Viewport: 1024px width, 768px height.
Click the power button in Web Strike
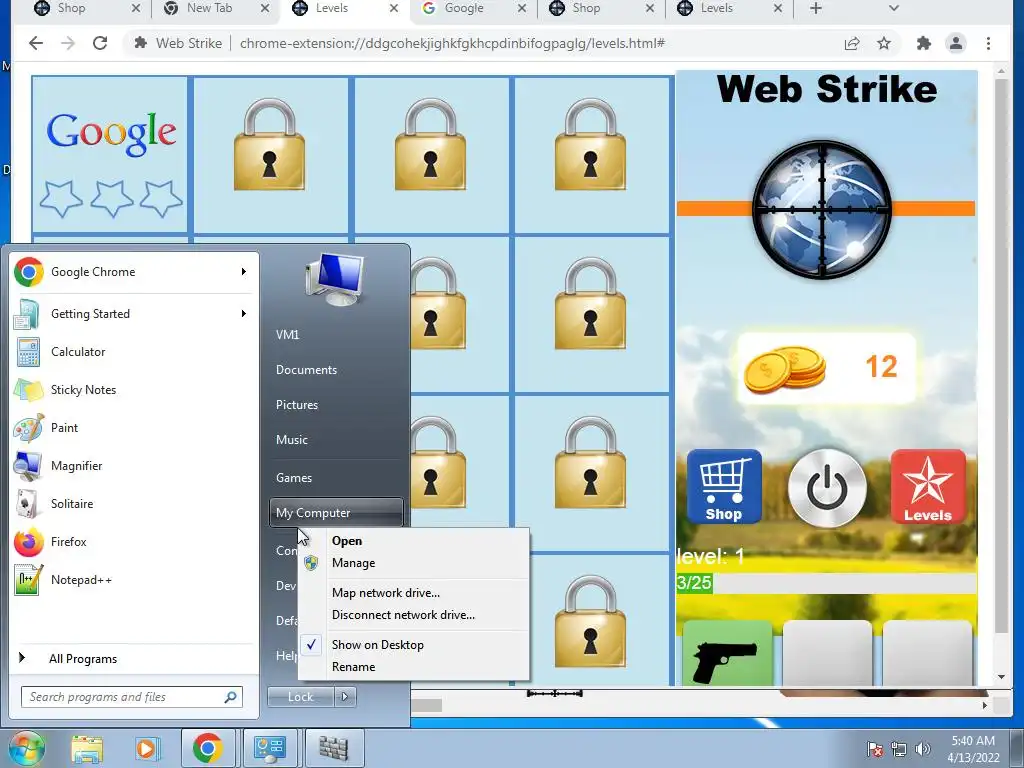pos(827,488)
